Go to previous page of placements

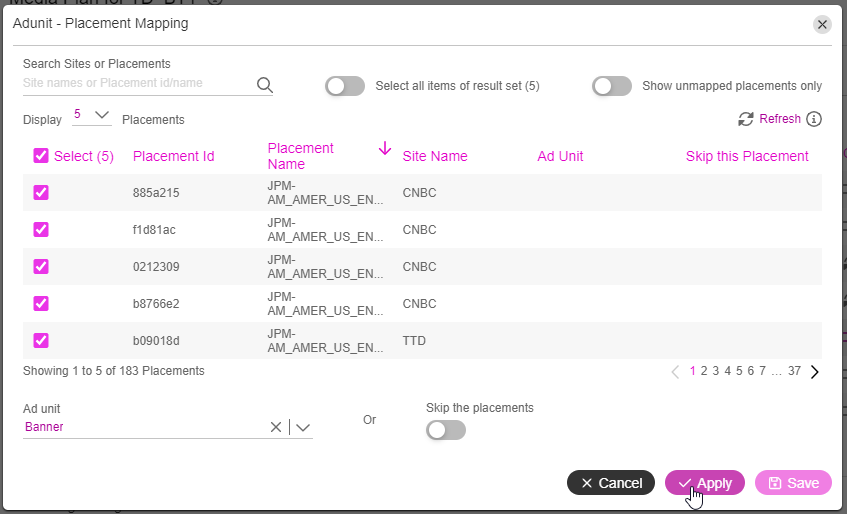click(x=675, y=371)
